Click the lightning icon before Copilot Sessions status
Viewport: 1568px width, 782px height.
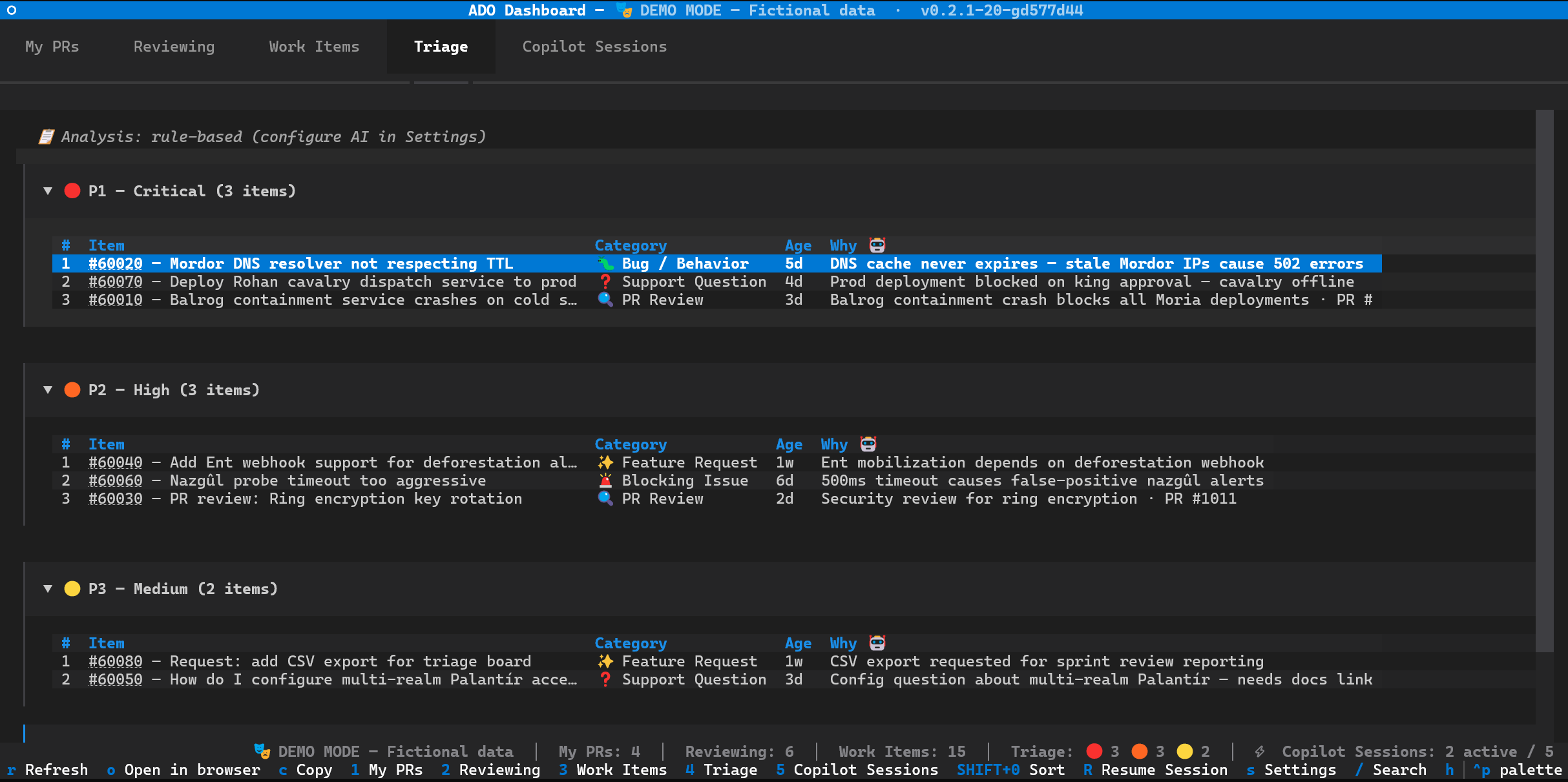pos(1260,752)
